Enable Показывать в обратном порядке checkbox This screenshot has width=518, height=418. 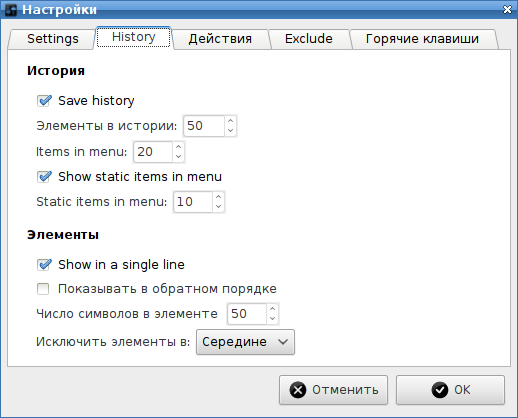coord(43,289)
